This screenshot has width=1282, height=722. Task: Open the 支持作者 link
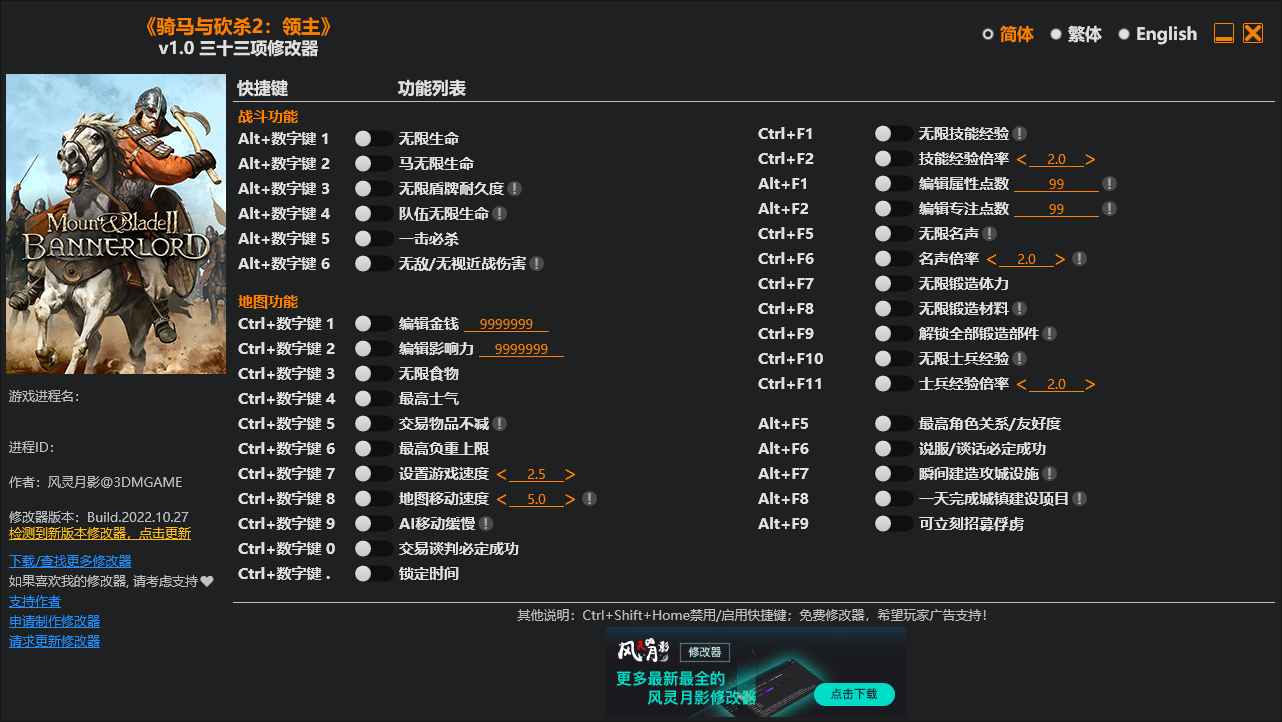pos(34,600)
